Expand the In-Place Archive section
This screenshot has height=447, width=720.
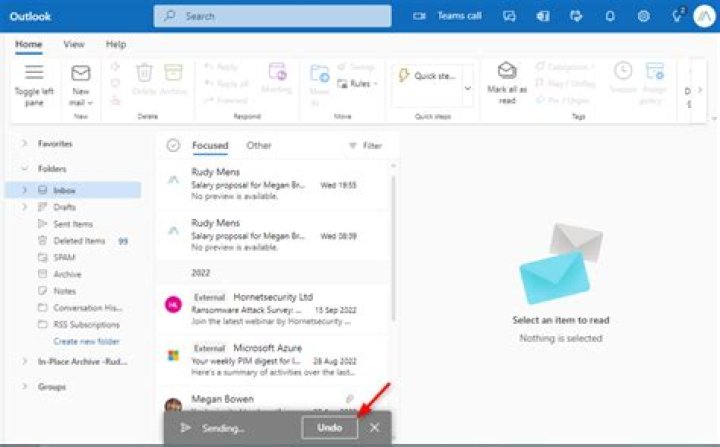point(24,362)
